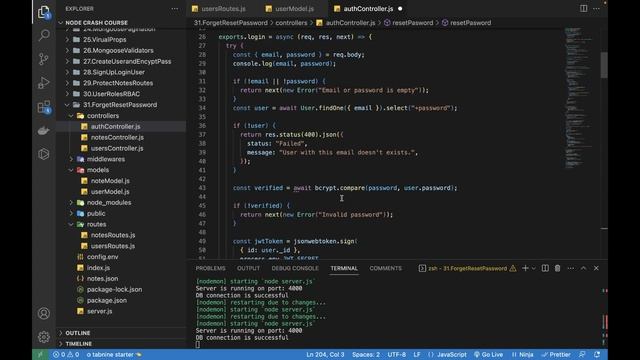The width and height of the screenshot is (640, 360).
Task: Collapse the controllers folder
Action: [x=121, y=116]
